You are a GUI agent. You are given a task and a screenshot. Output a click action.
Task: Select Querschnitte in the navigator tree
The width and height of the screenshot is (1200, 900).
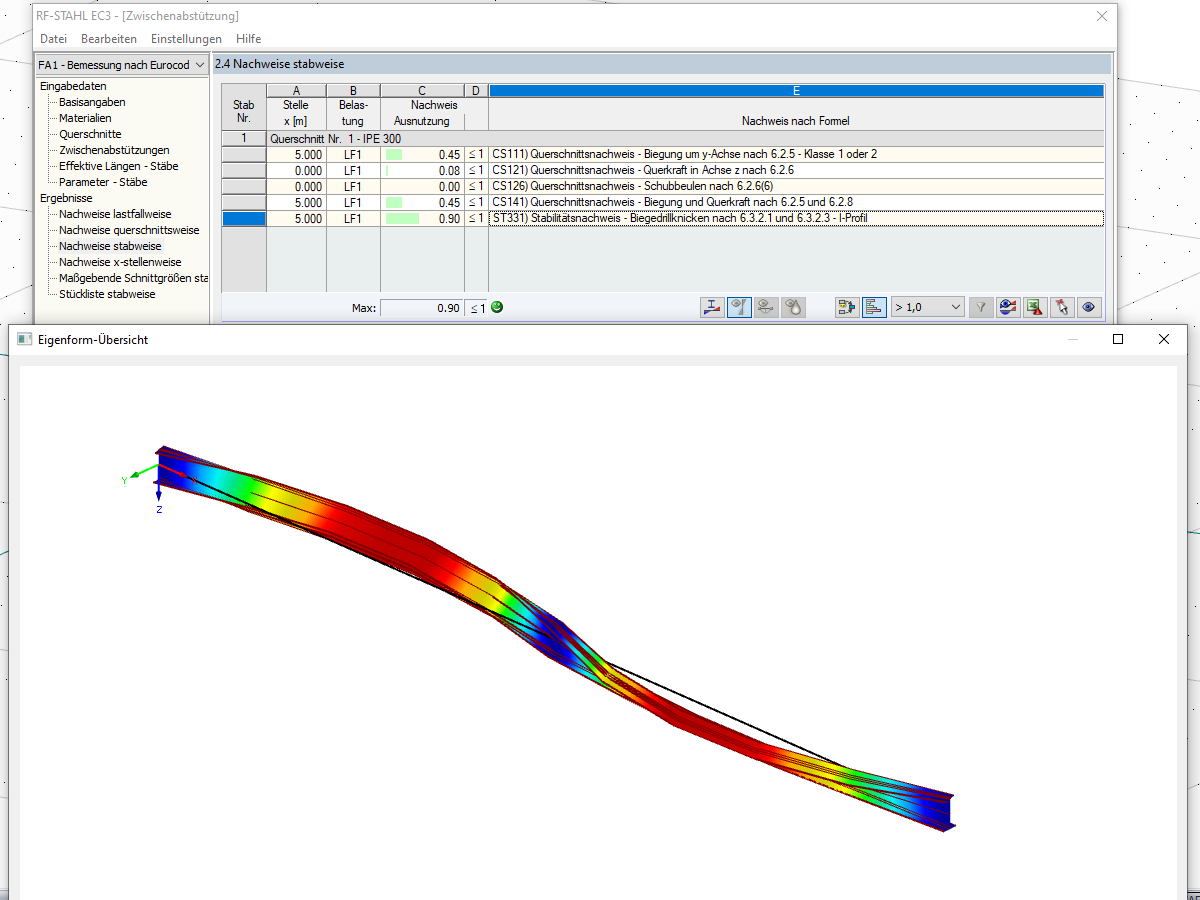pos(90,134)
